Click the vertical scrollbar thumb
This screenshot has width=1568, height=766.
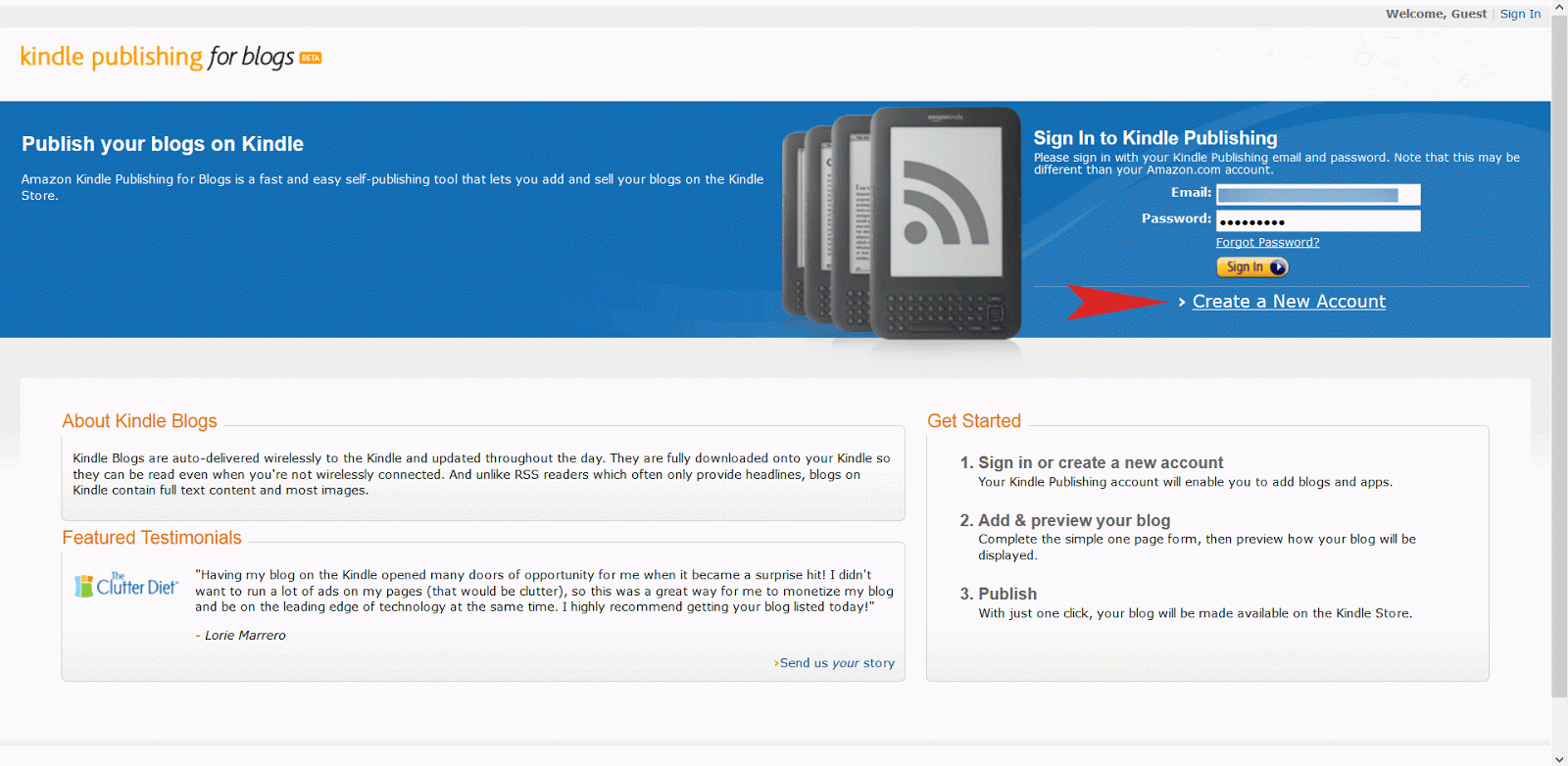pyautogui.click(x=1559, y=358)
